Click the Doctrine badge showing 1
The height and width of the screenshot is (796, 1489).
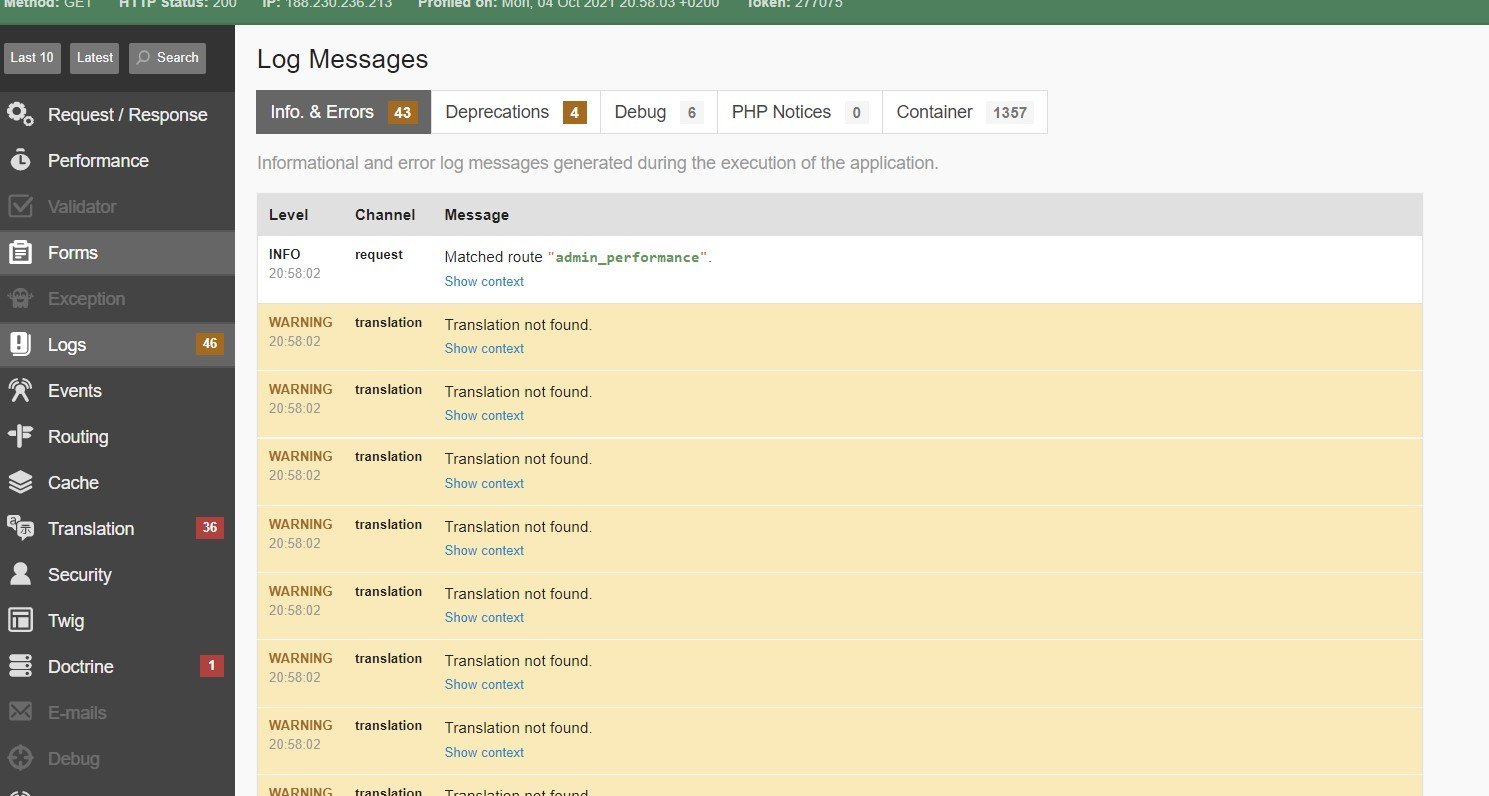[211, 666]
